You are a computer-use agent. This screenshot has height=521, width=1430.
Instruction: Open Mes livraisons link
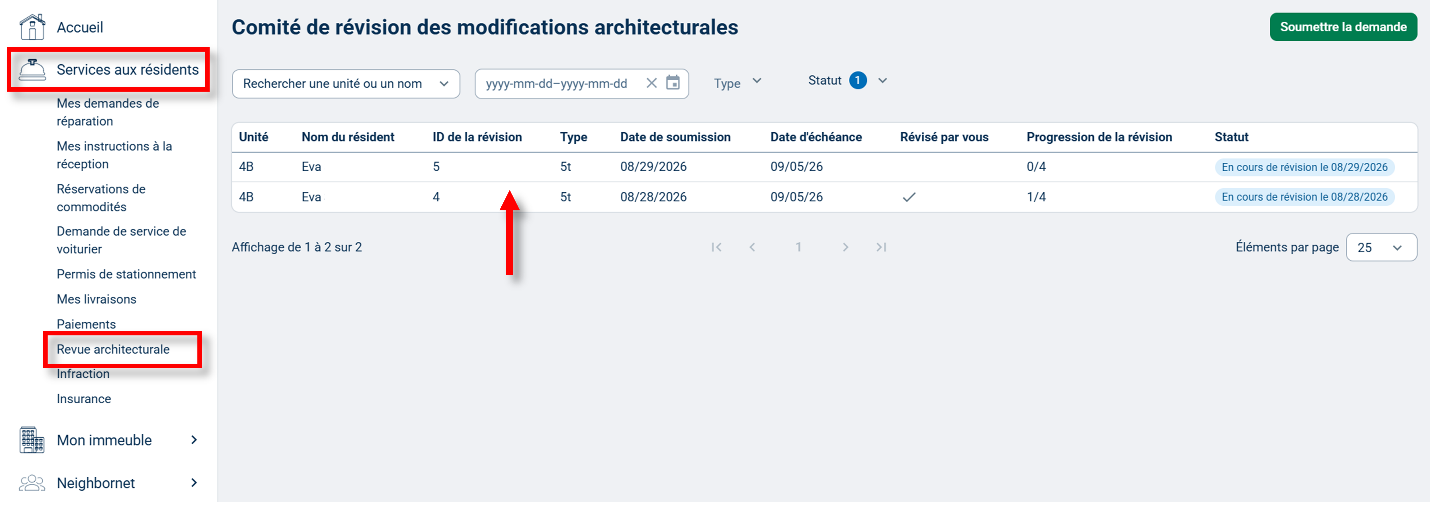point(96,299)
